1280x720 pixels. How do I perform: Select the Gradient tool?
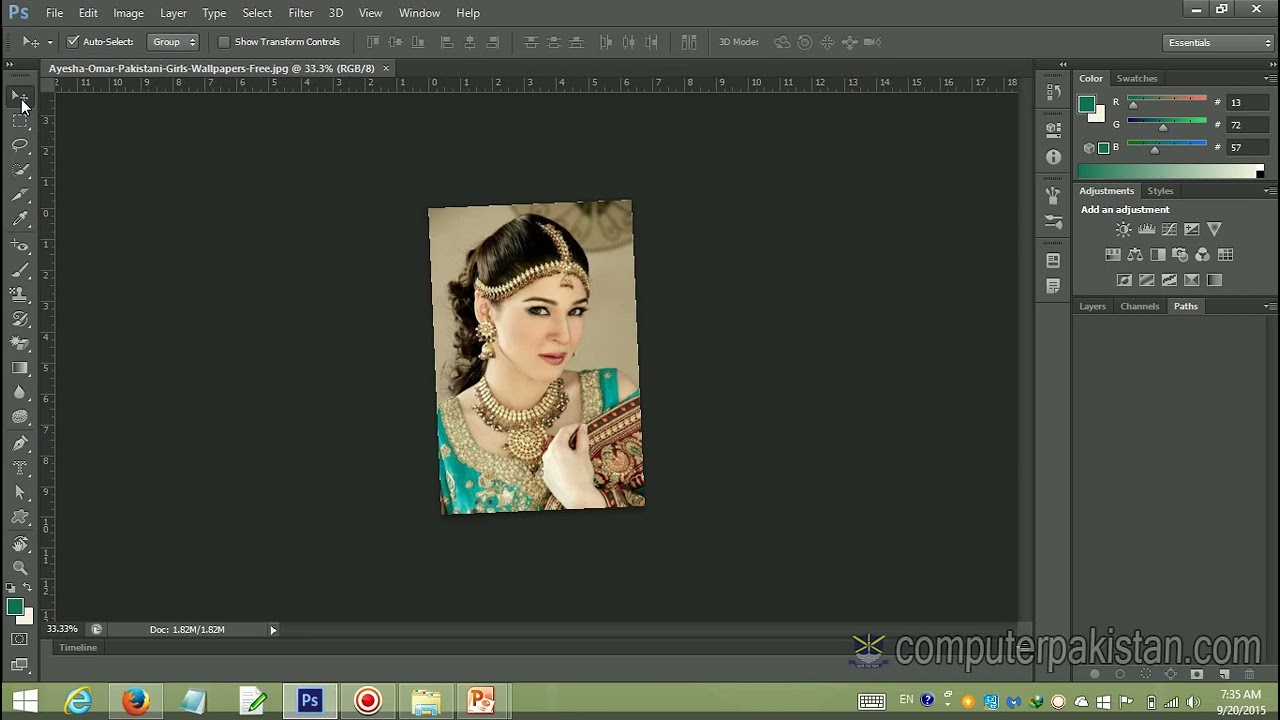point(20,368)
